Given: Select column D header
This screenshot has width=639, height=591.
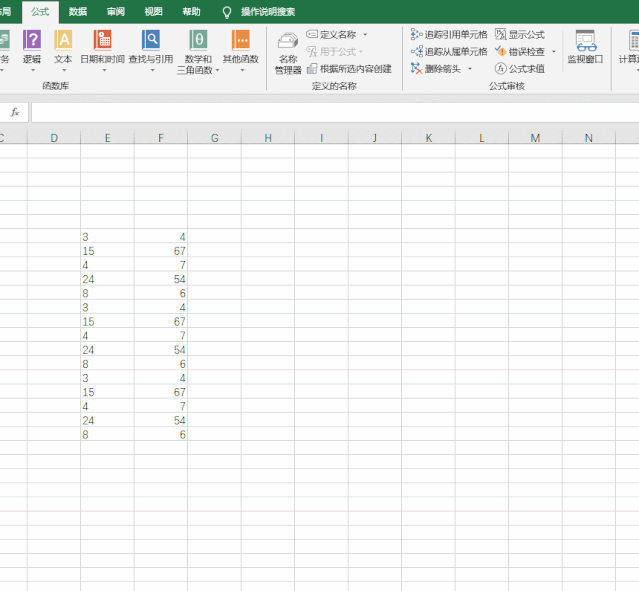Looking at the screenshot, I should (x=54, y=138).
